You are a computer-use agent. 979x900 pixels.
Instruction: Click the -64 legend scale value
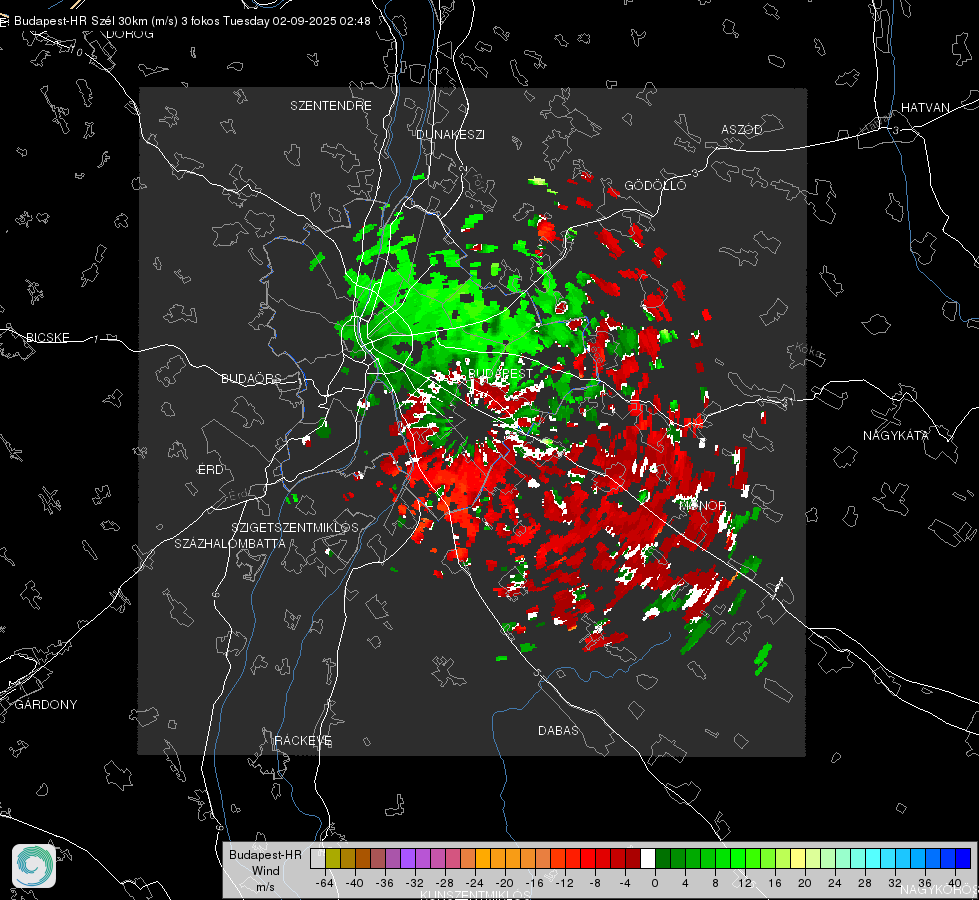[324, 883]
